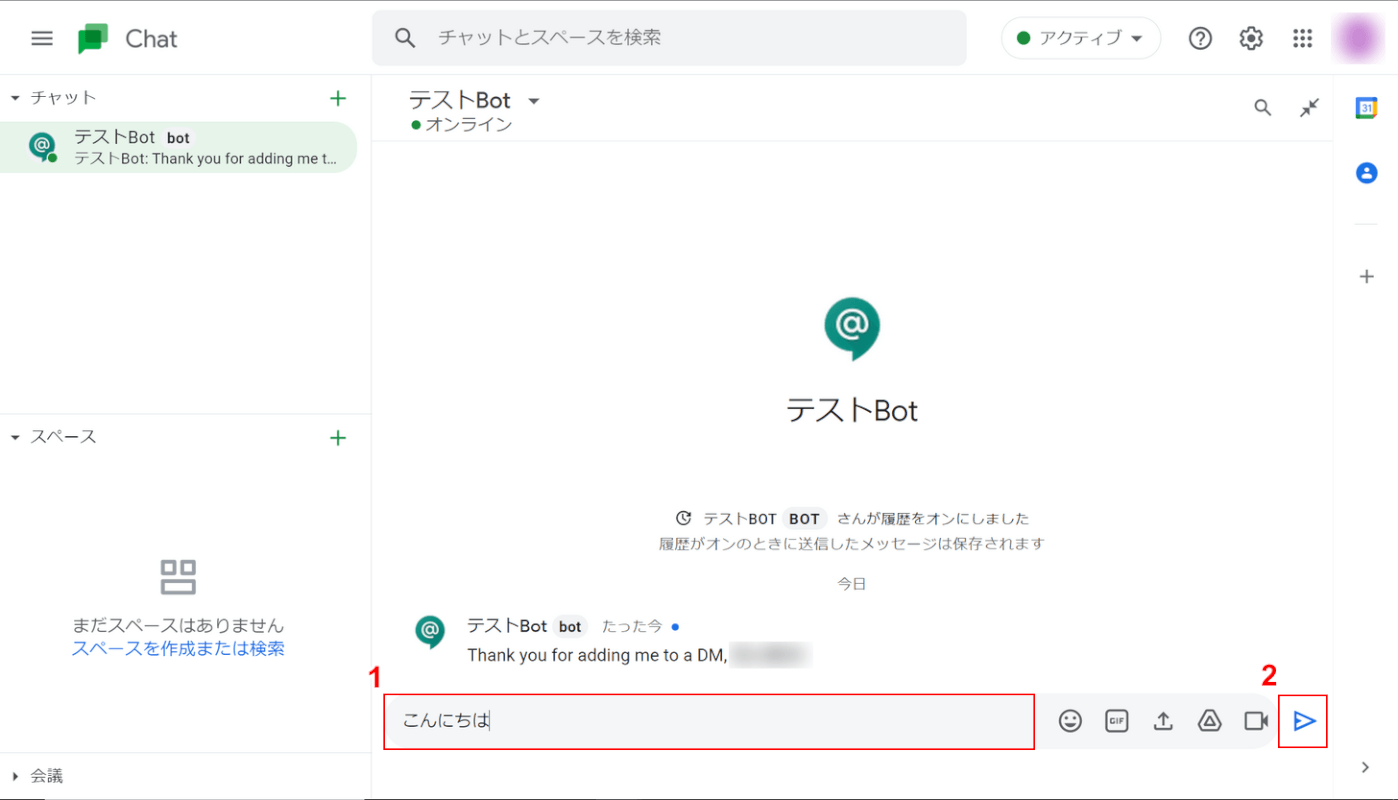Collapse the conversation with diagonal arrows icon
Screen dimensions: 1398x800
click(x=1310, y=108)
